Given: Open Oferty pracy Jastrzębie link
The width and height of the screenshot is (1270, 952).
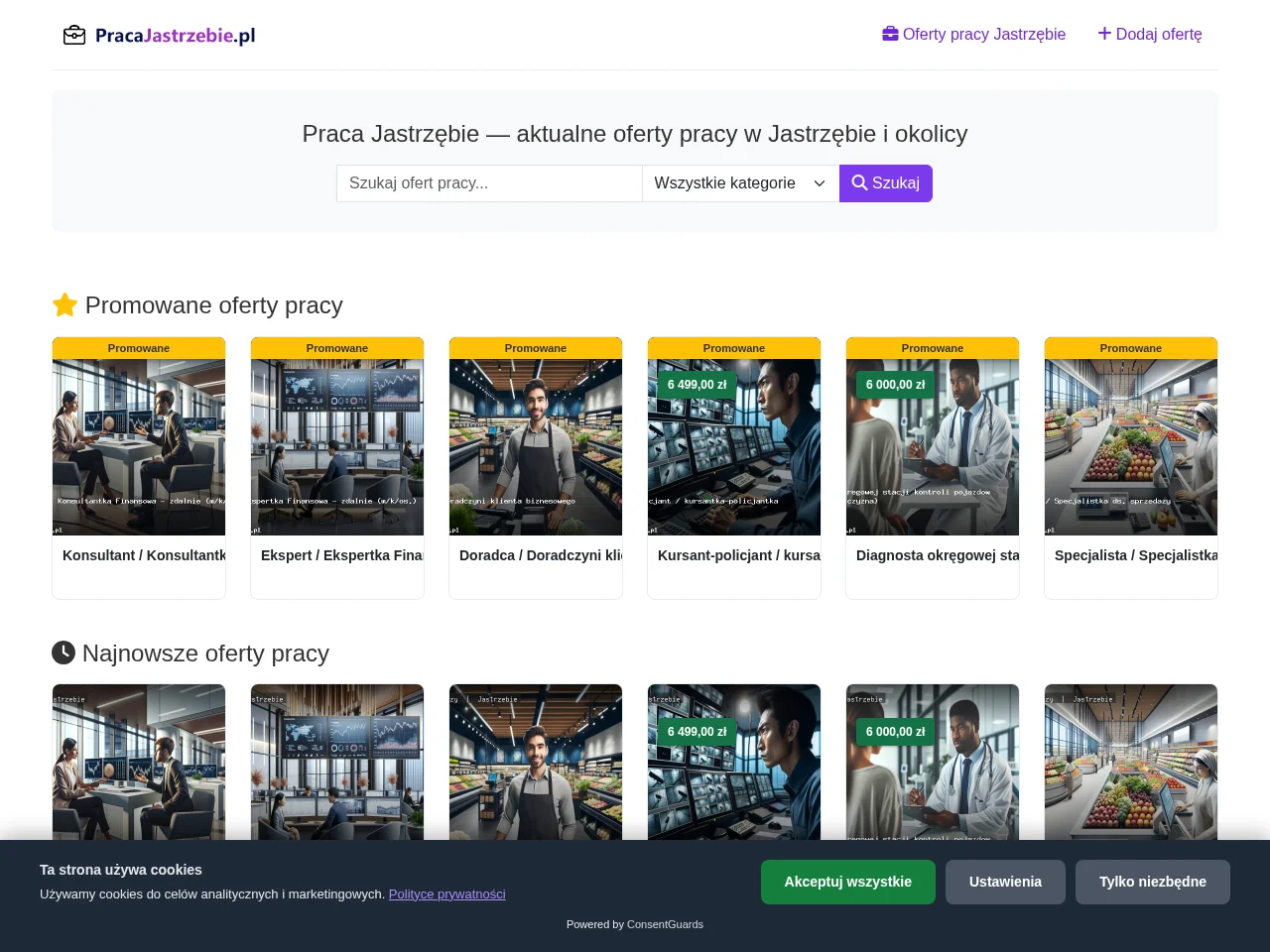Looking at the screenshot, I should point(973,34).
